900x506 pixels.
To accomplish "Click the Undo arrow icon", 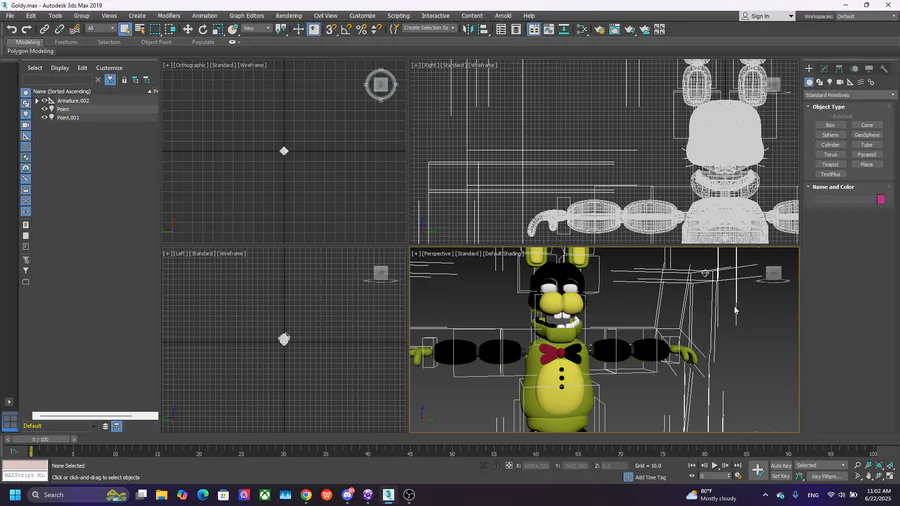I will click(11, 29).
